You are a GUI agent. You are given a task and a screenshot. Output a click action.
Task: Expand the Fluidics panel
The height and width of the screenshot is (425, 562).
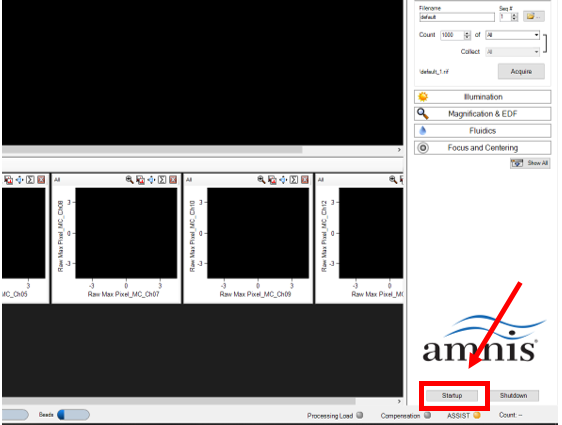click(482, 130)
